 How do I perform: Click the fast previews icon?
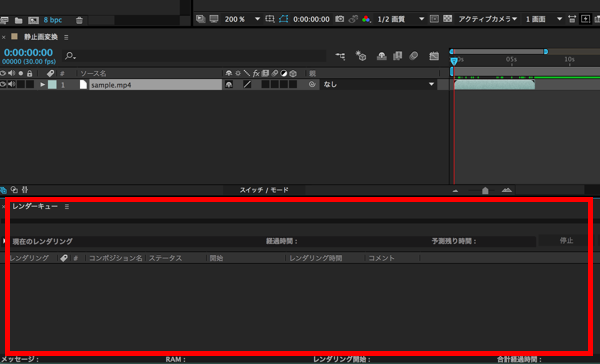[585, 19]
